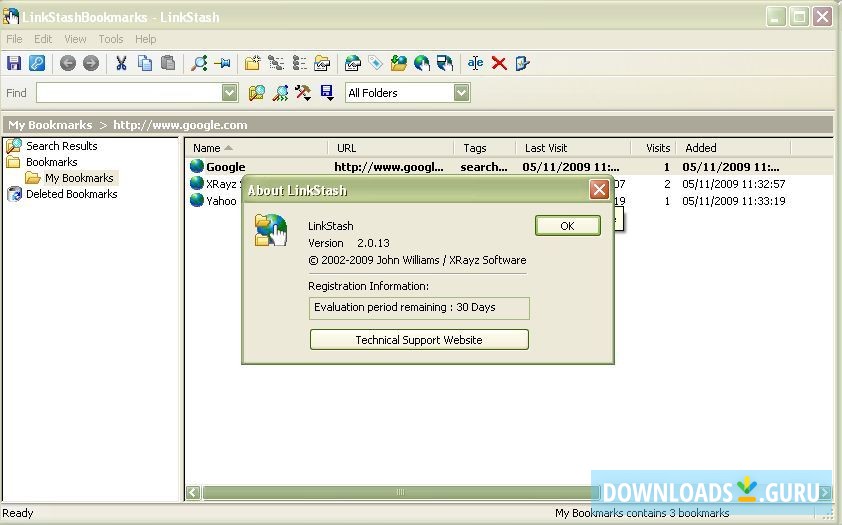This screenshot has height=525, width=842.
Task: Select the Bookmarks root folder
Action: tap(52, 162)
